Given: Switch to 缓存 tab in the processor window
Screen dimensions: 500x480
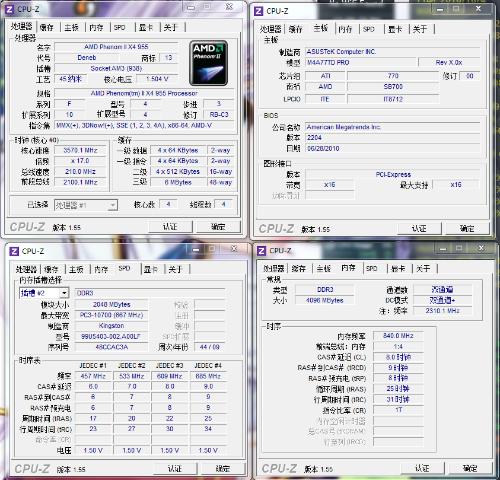Looking at the screenshot, I should [46, 27].
